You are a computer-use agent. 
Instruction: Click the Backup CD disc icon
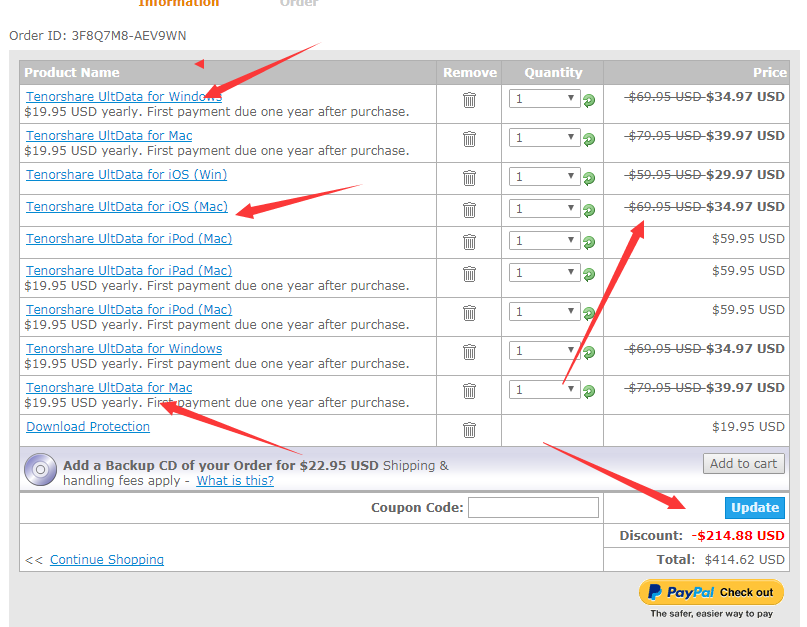[40, 469]
